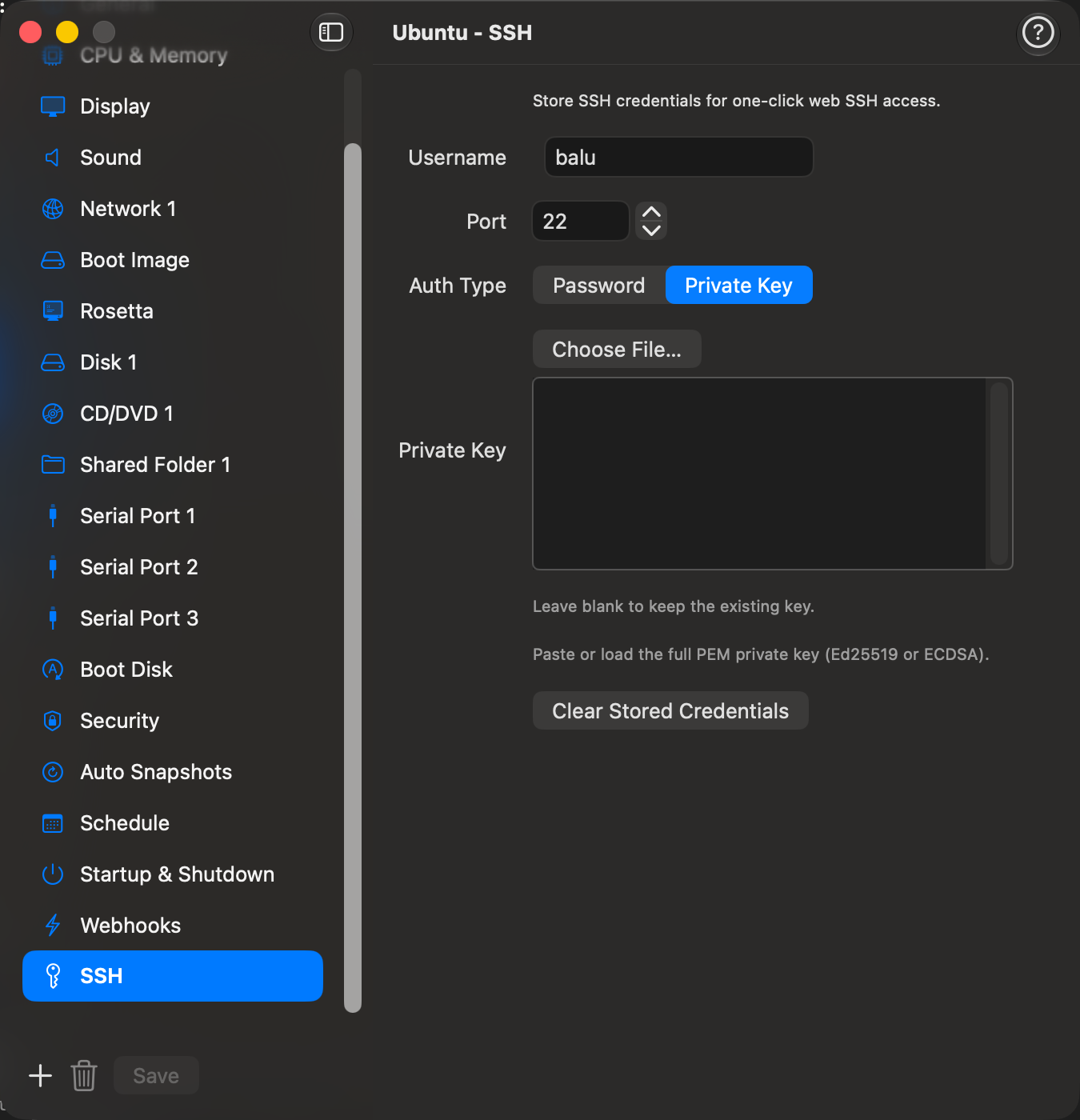
Task: Select the Webhooks lightning bolt icon
Action: click(53, 926)
